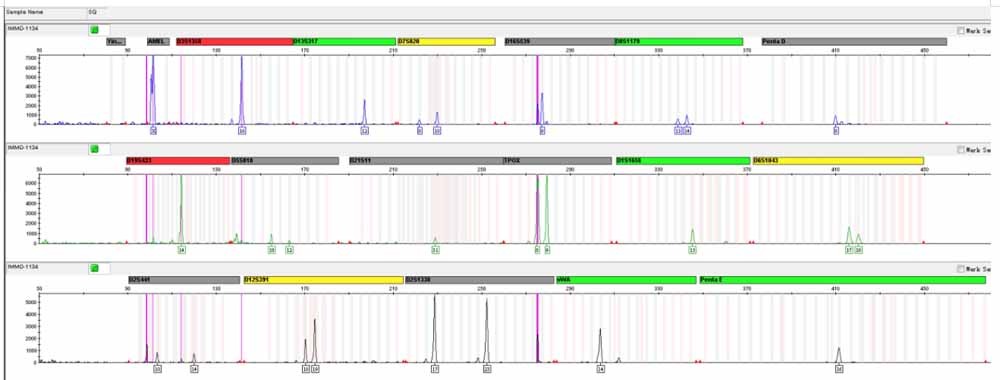Screen dimensions: 1000x380
Task: Check Mark Sample box for top panel
Action: coord(960,31)
